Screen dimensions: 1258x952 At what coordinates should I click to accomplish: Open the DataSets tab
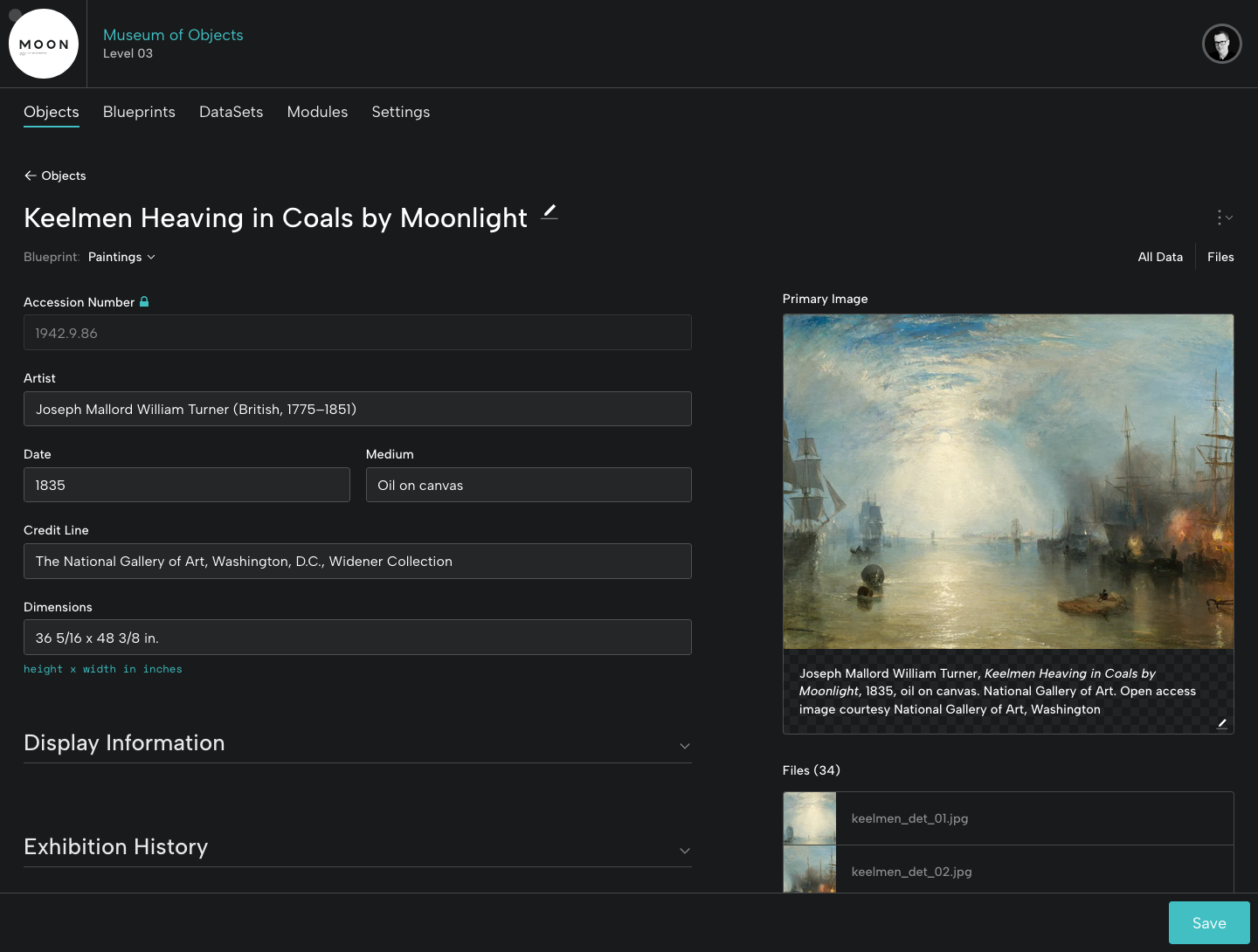232,112
